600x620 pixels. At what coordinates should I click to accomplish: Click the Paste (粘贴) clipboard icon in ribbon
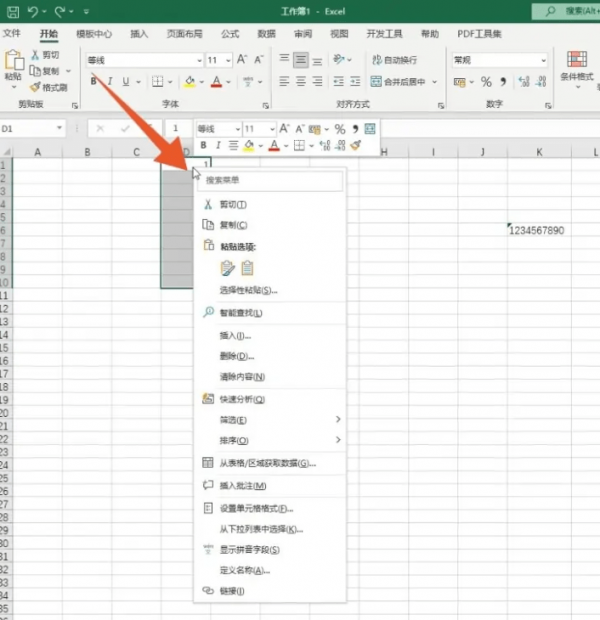point(14,60)
